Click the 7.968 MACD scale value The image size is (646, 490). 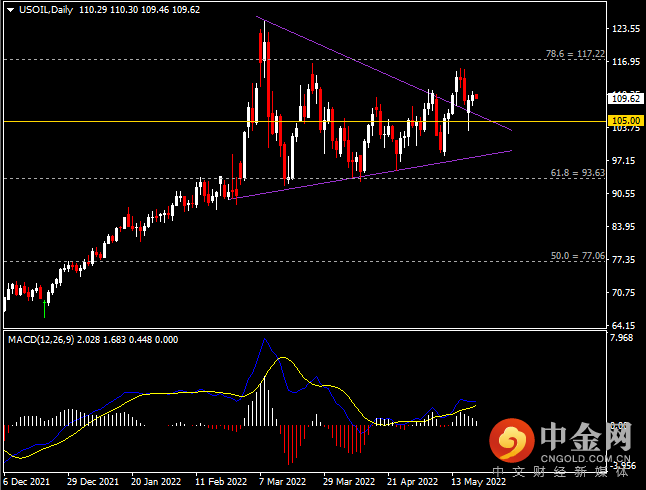click(x=622, y=339)
